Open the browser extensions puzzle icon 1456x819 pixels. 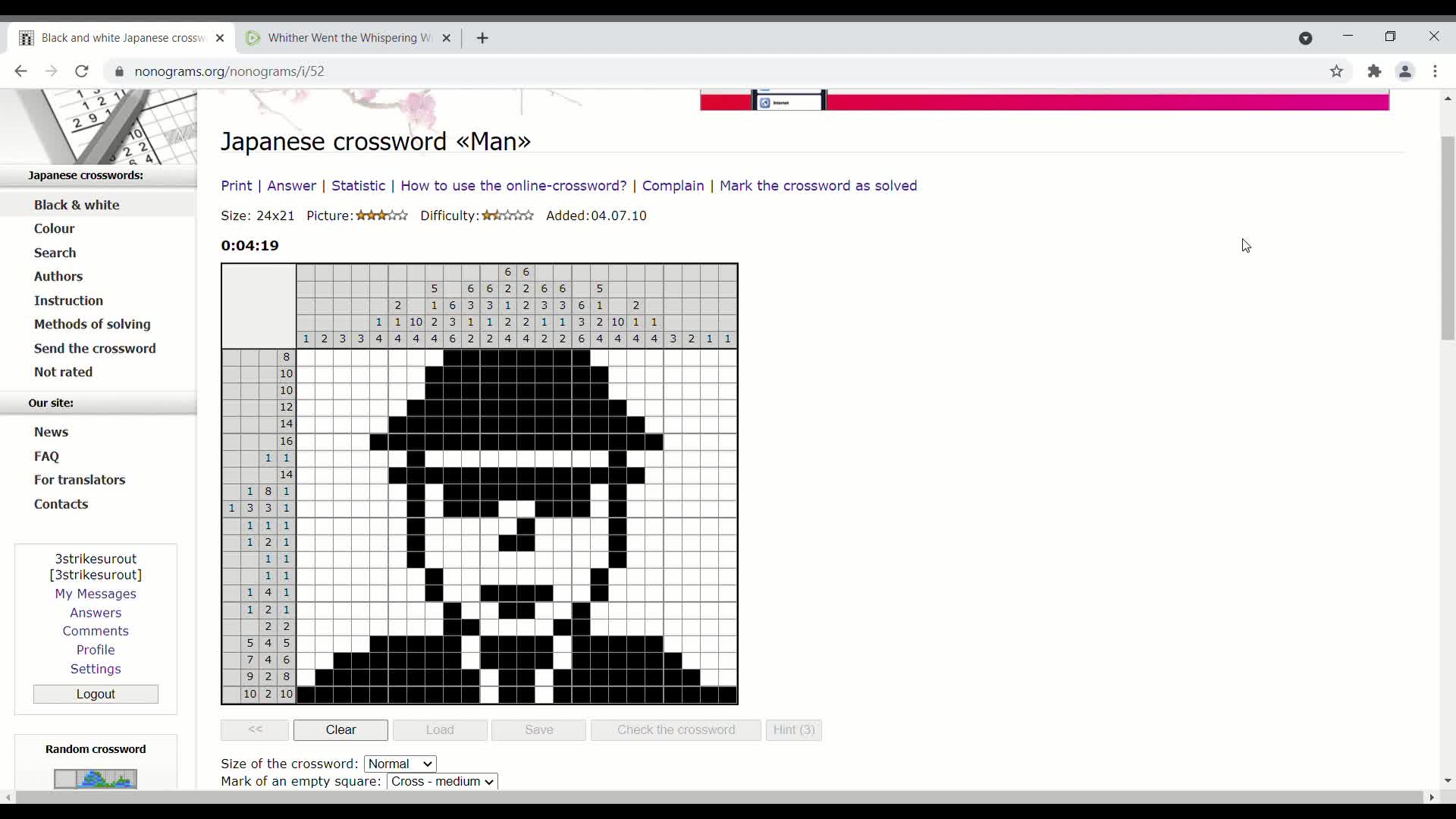1374,71
